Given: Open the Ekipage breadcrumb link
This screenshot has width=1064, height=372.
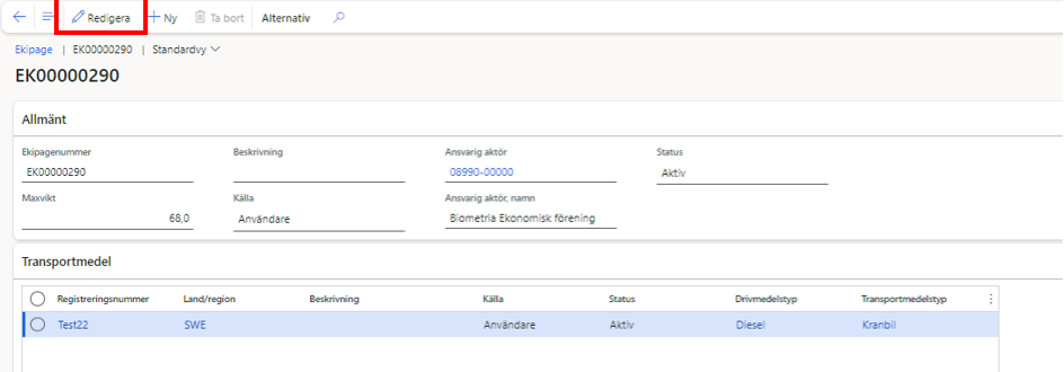Looking at the screenshot, I should point(34,50).
